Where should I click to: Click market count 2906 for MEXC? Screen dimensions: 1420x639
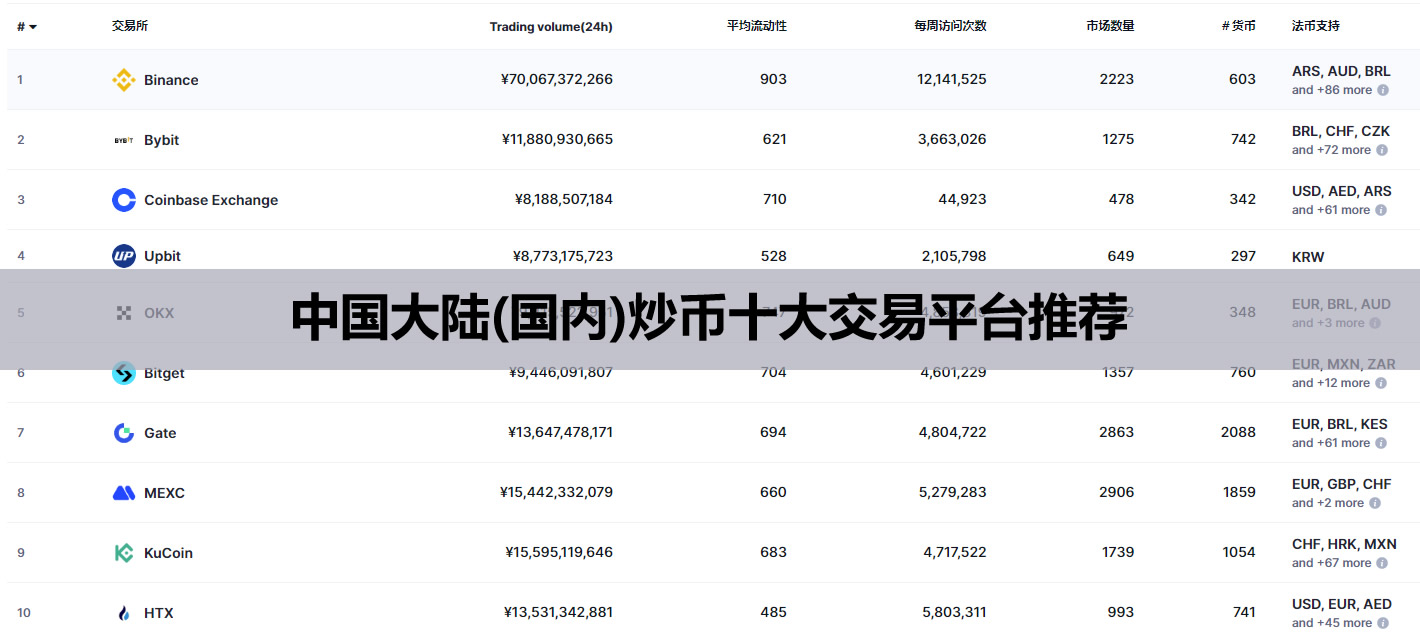(x=1117, y=492)
